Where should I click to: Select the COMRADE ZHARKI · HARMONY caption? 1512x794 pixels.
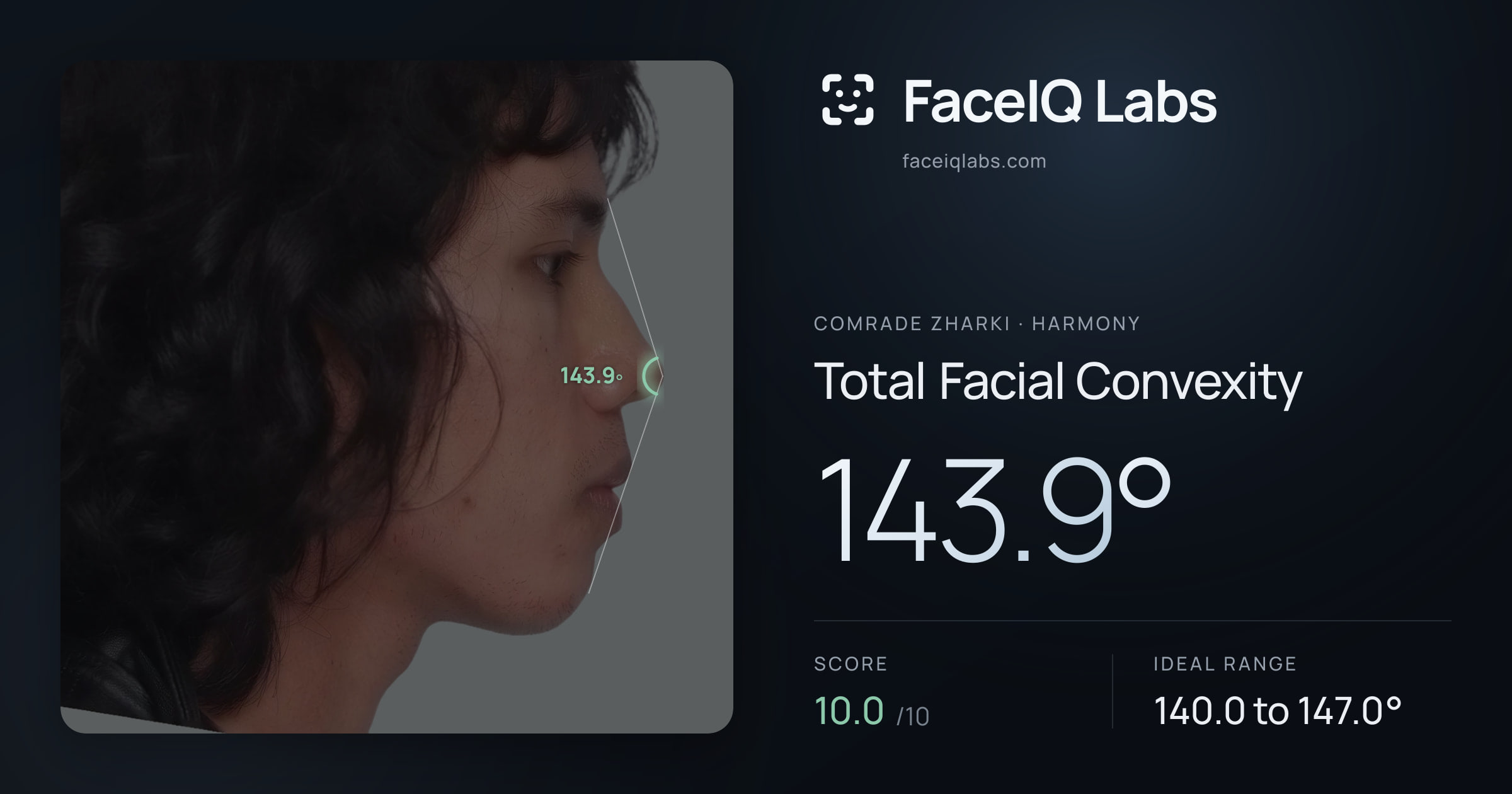click(x=976, y=324)
